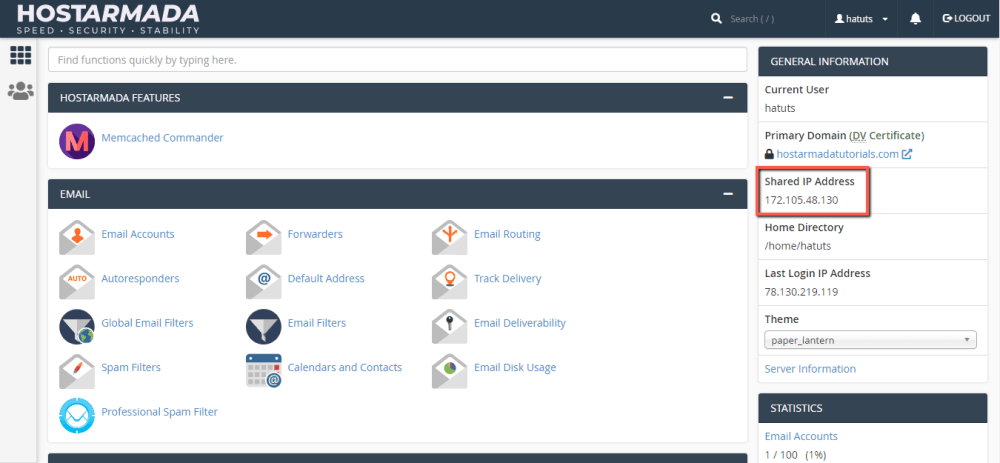This screenshot has height=463, width=1000.
Task: Click the Statistics panel header
Action: pos(872,408)
